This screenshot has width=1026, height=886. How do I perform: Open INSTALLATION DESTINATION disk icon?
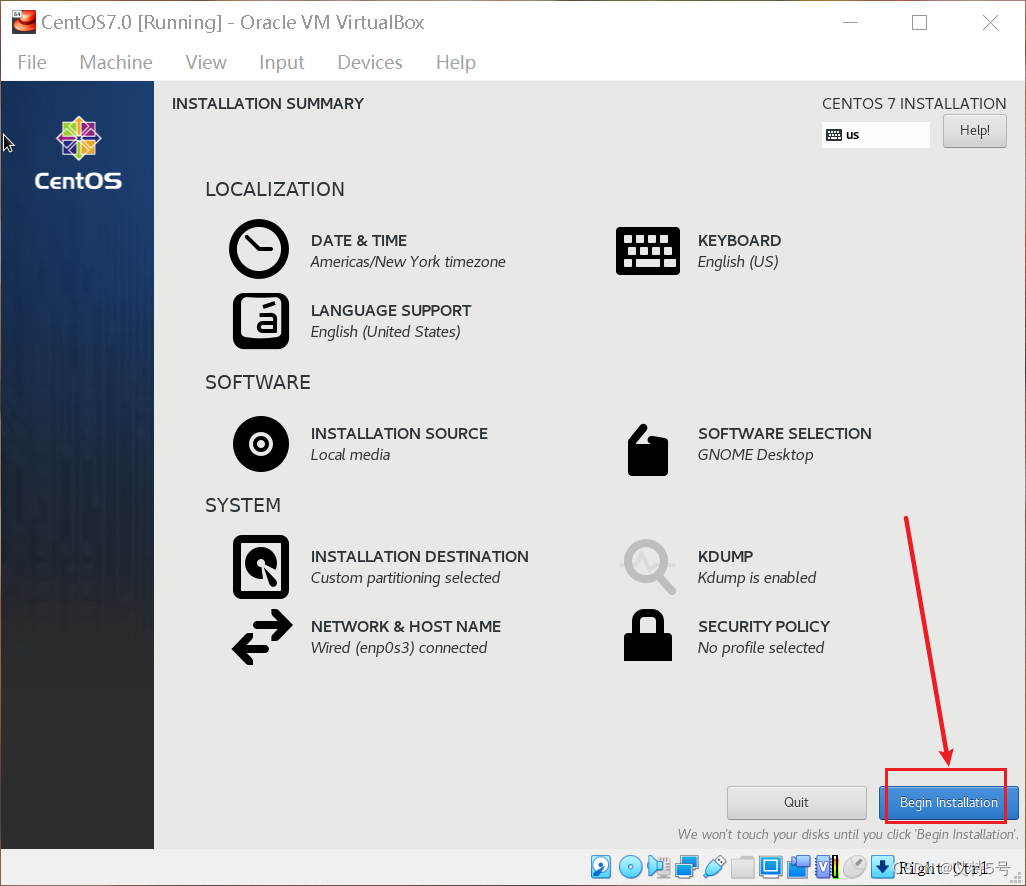click(260, 566)
